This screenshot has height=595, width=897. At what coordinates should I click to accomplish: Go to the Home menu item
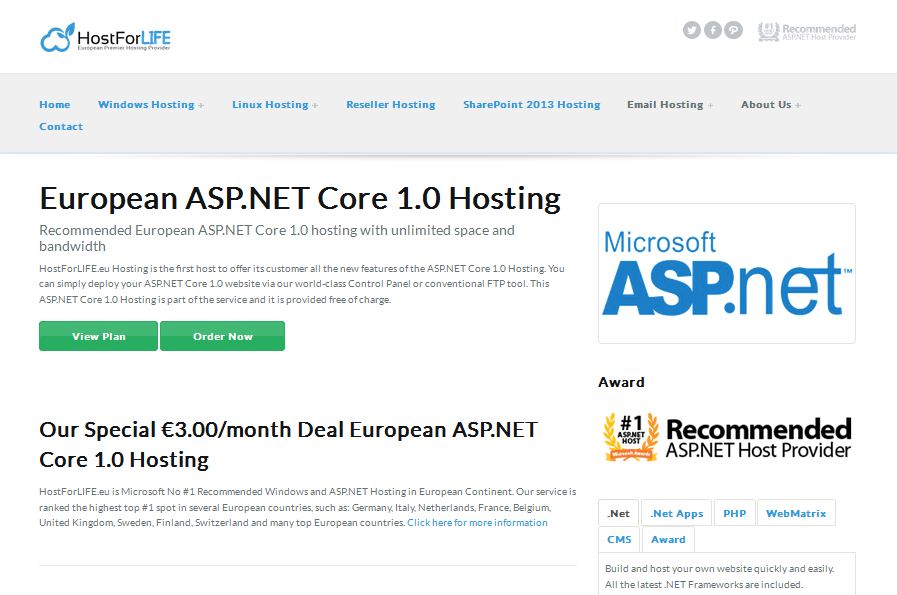click(55, 105)
